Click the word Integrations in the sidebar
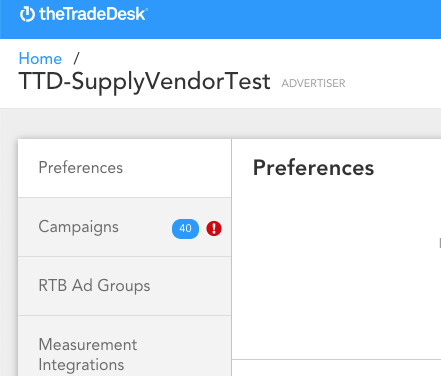 81,365
